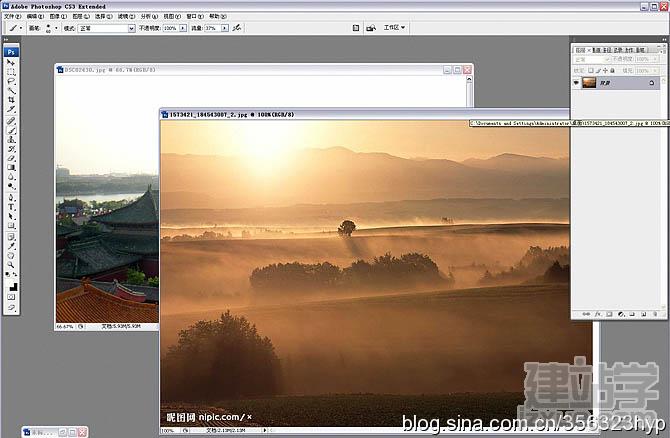Viewport: 670px width, 438px height.
Task: Open the layer fill dropdown in Layers panel
Action: pos(655,71)
